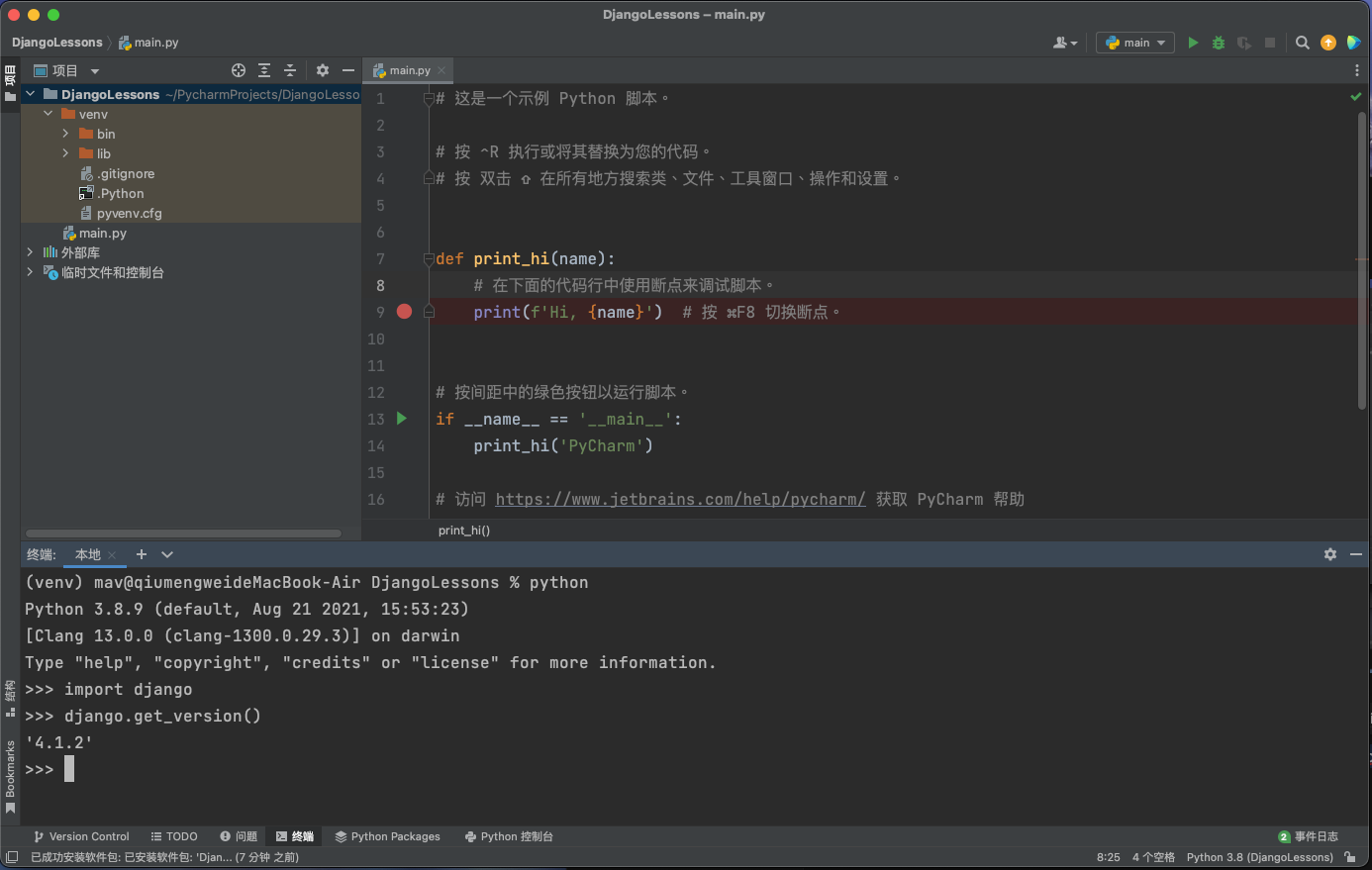
Task: Open the jetbrains.com help link
Action: point(680,499)
